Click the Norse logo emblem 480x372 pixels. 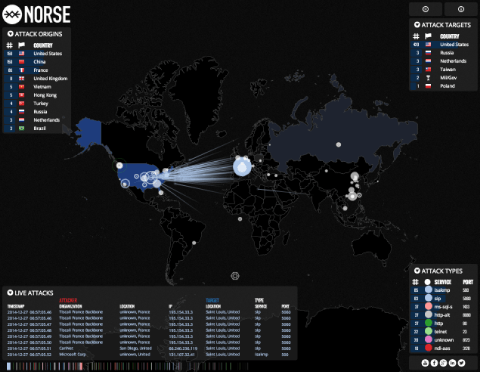tap(12, 15)
